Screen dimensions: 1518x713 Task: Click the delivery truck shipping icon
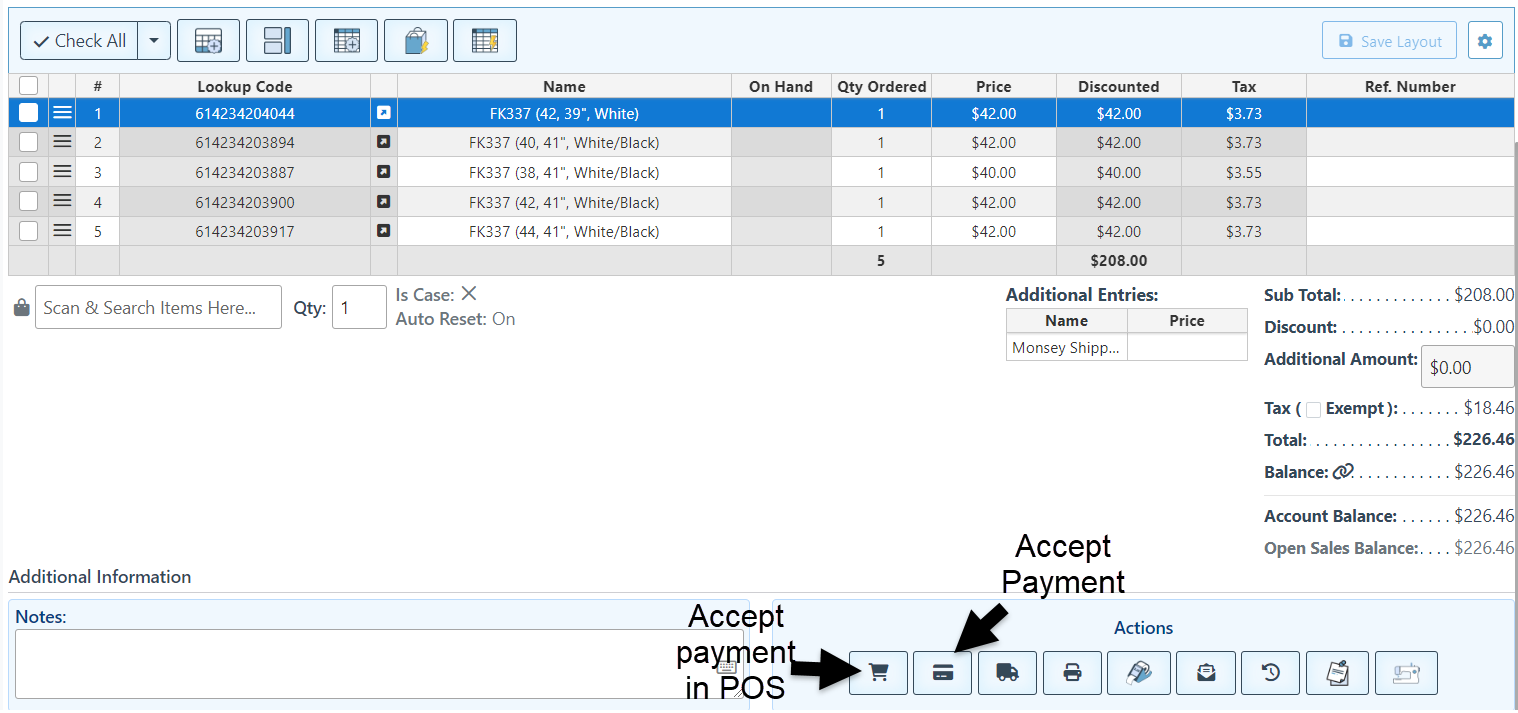1007,673
